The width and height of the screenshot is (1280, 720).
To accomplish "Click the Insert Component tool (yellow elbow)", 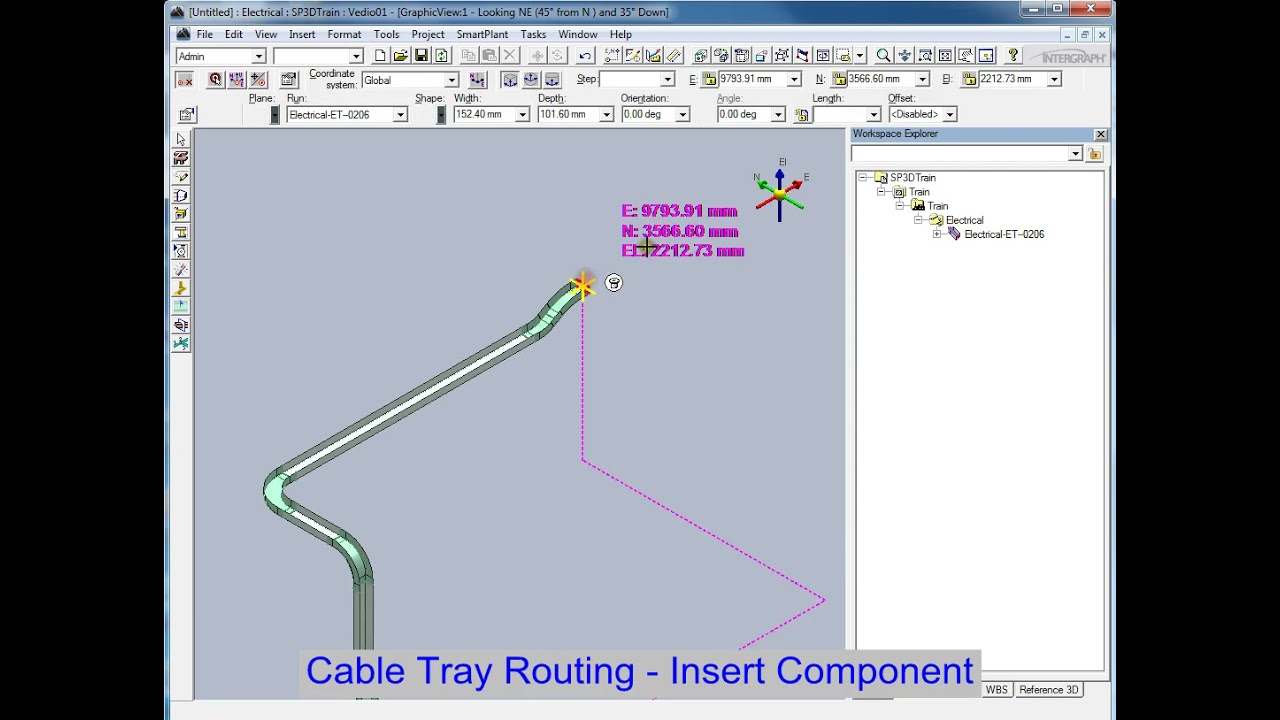I will tap(181, 288).
